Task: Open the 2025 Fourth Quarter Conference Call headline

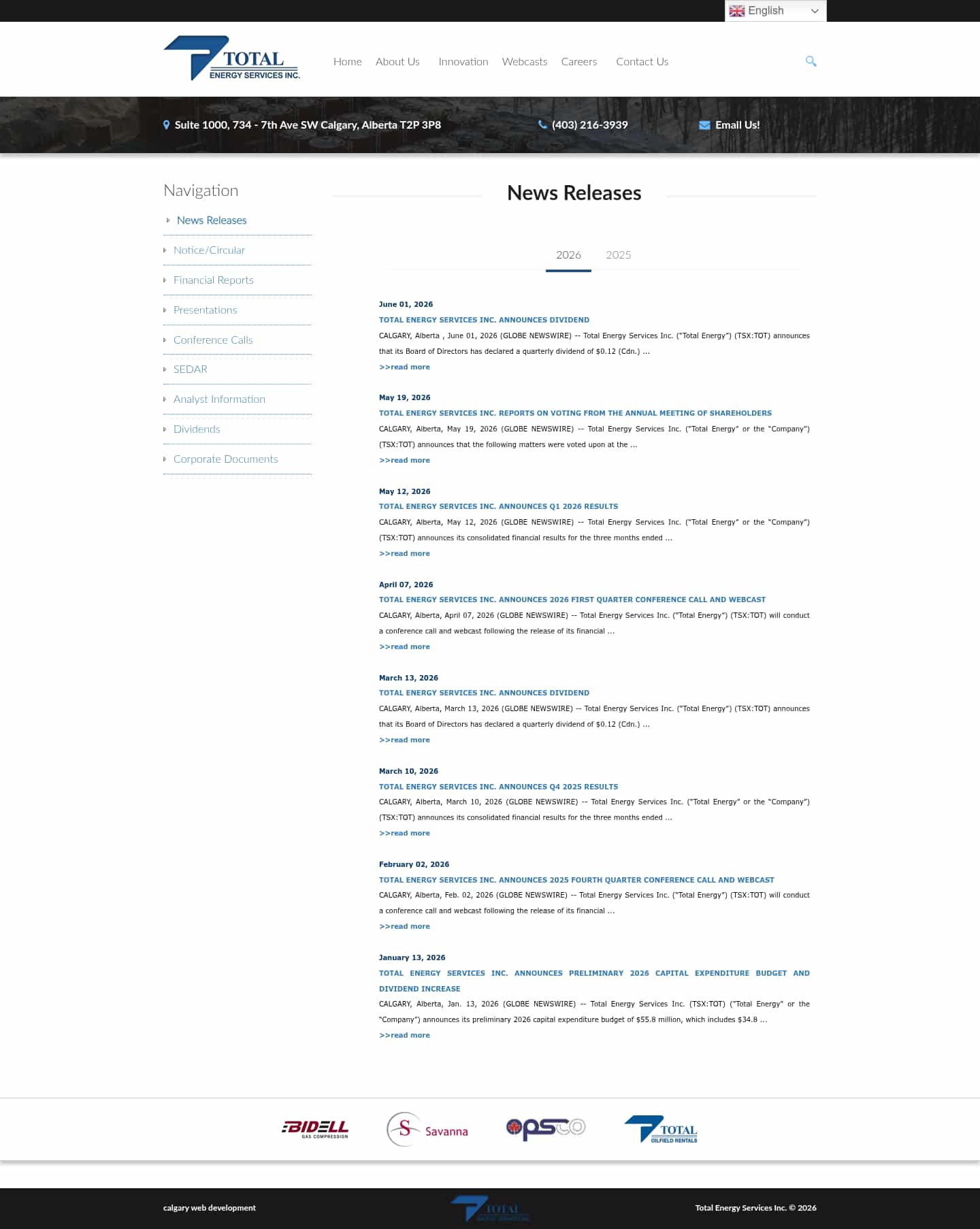Action: 576,880
